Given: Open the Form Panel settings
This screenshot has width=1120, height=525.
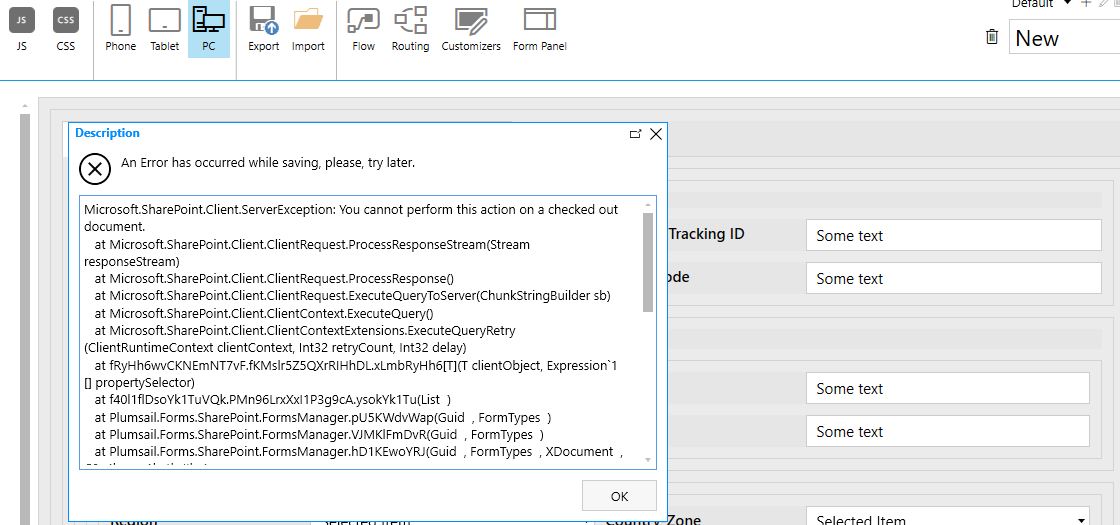Looking at the screenshot, I should [540, 28].
